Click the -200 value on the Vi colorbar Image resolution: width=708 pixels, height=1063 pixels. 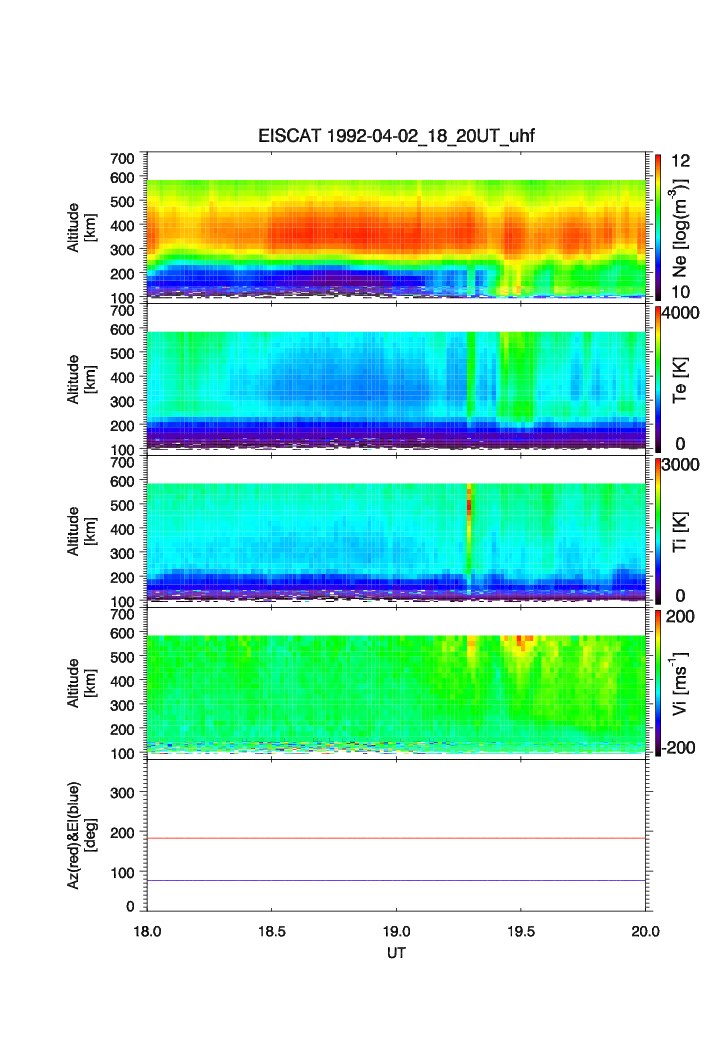(678, 748)
